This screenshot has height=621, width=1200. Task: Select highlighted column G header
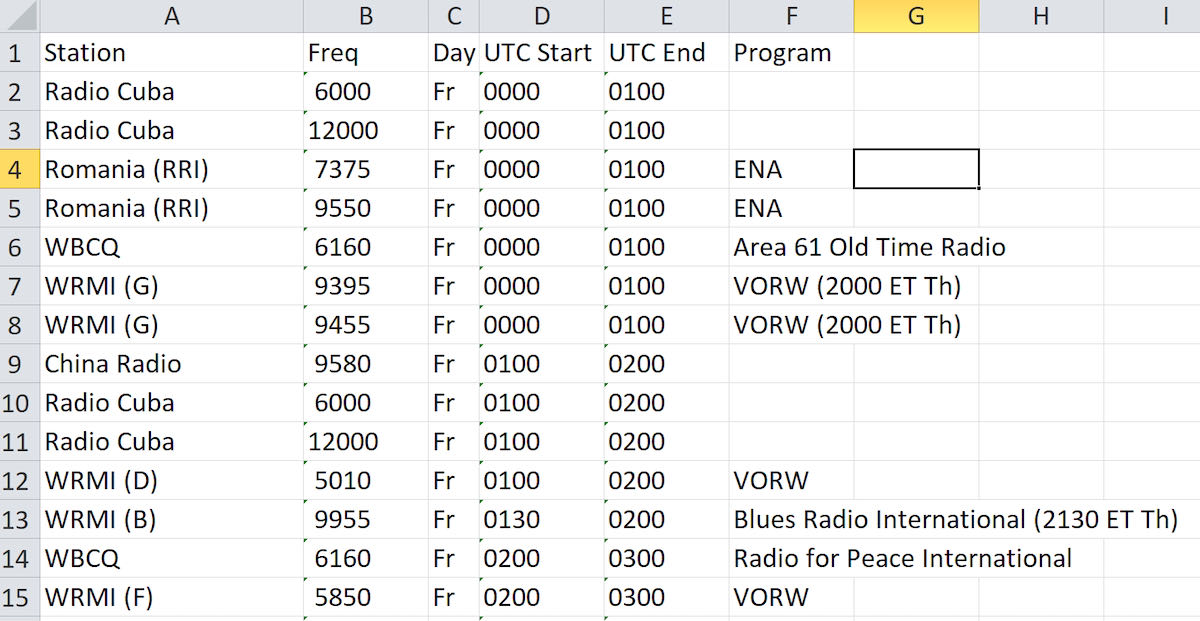[x=916, y=16]
